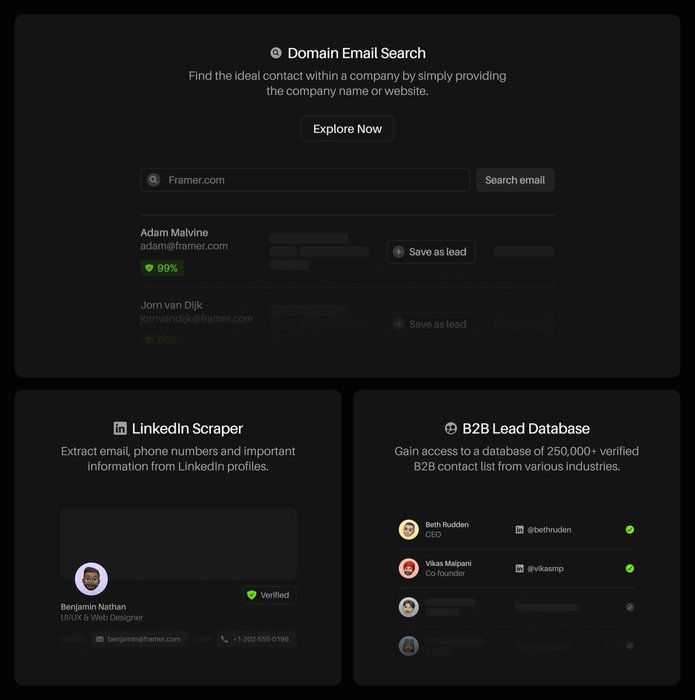Click the LinkedIn Scraper logo icon

point(120,428)
